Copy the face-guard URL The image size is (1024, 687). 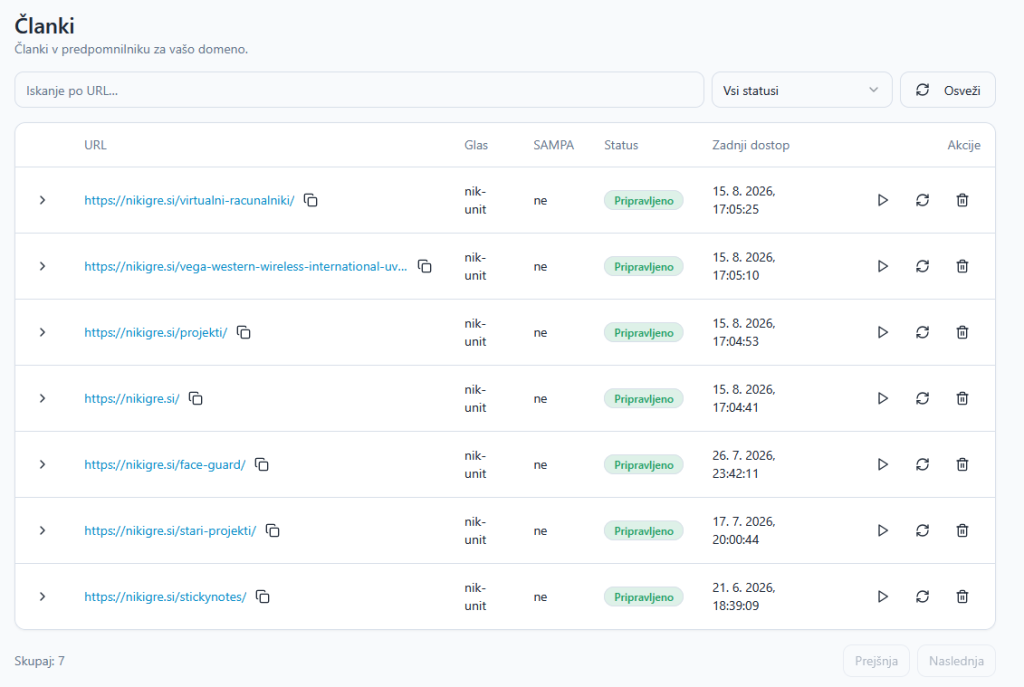261,464
